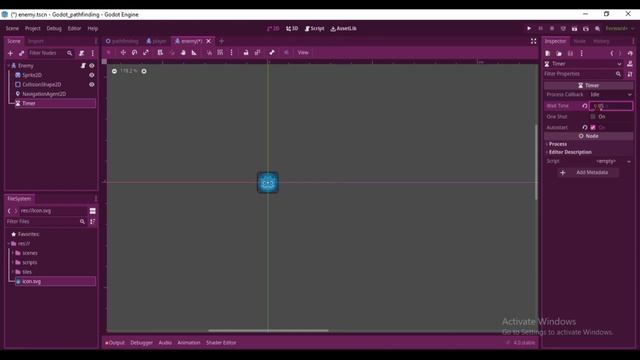
Task: Select the Scale mode tool
Action: [x=146, y=53]
